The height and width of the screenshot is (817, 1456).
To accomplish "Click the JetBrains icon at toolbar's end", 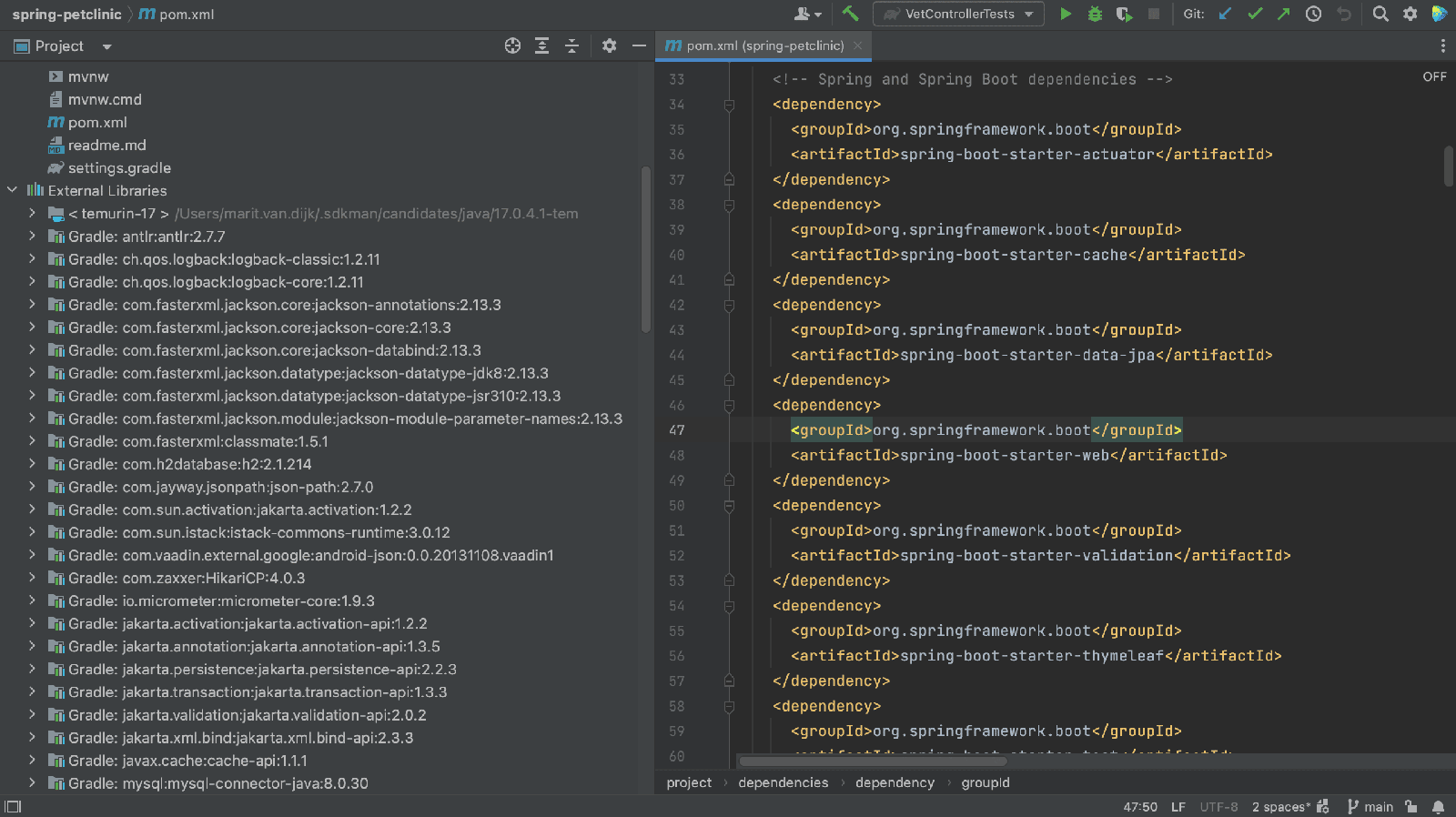I will click(x=1439, y=14).
